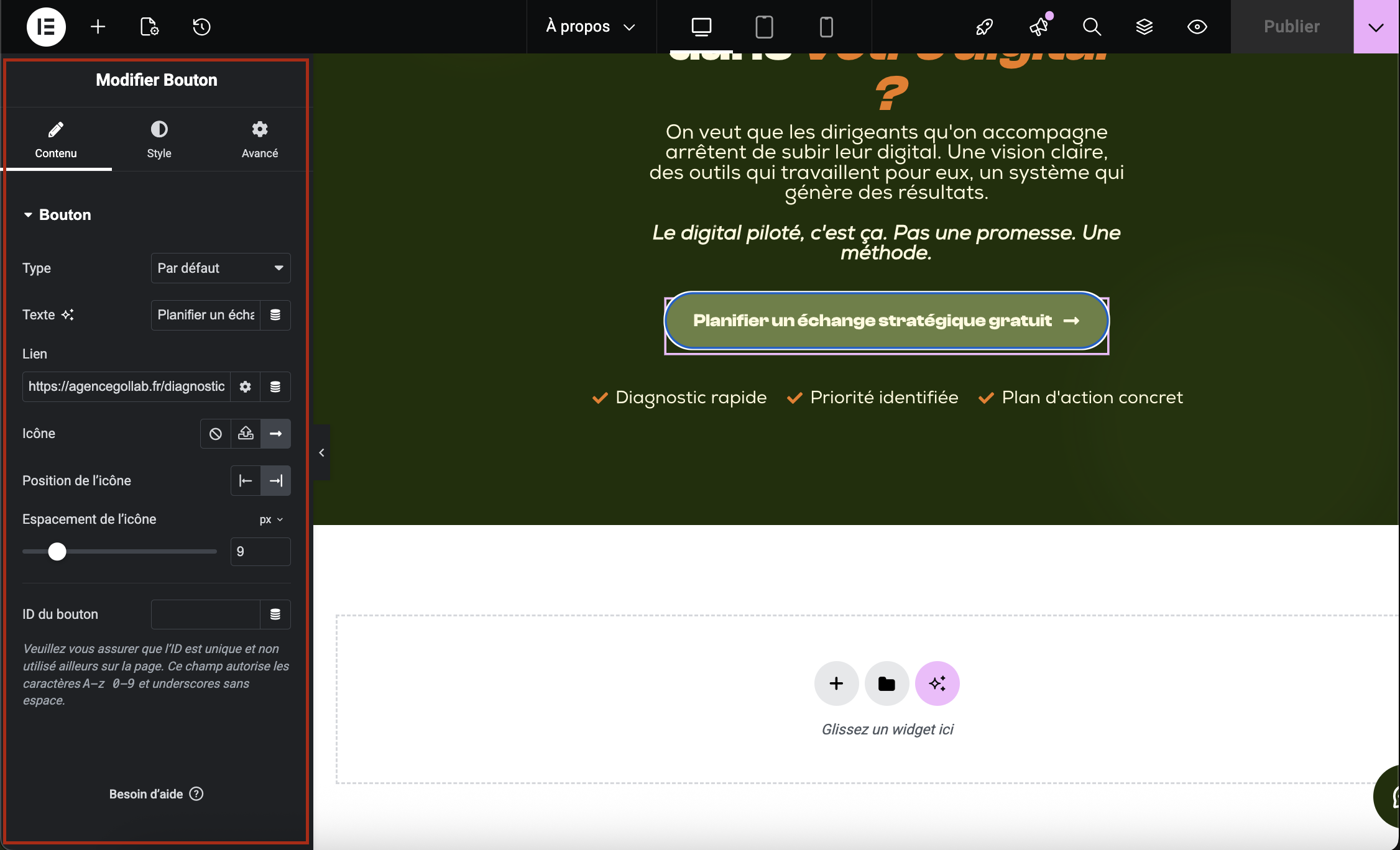Preview changes with the eye icon
The image size is (1400, 850).
[x=1197, y=27]
